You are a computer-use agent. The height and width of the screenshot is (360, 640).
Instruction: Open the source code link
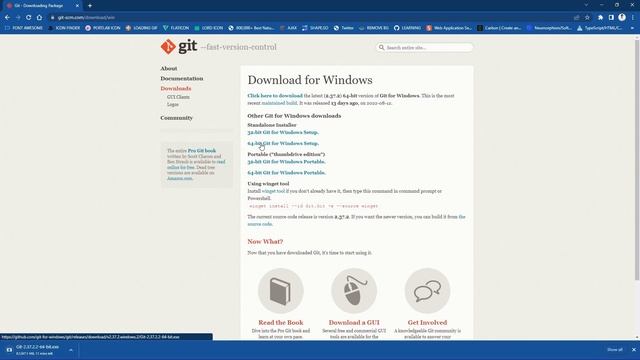point(260,224)
